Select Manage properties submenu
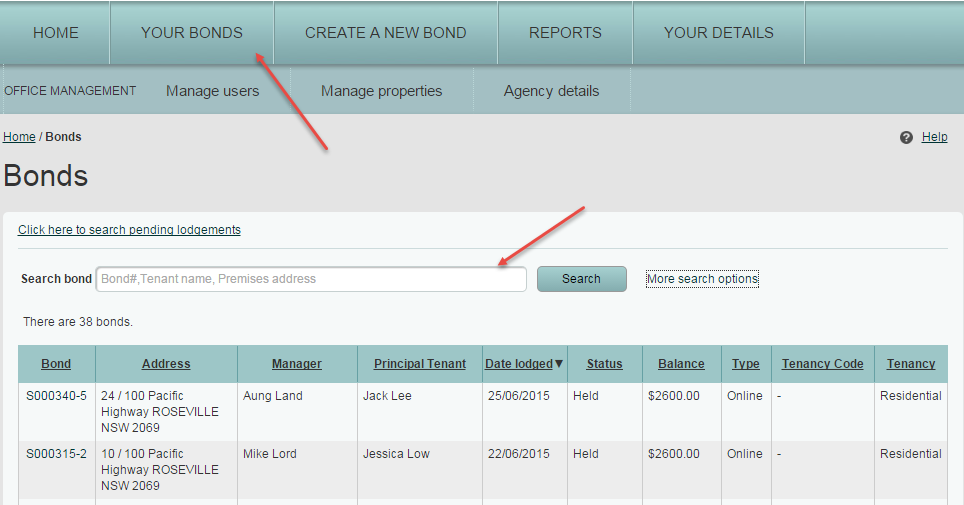The height and width of the screenshot is (505, 964). 381,91
